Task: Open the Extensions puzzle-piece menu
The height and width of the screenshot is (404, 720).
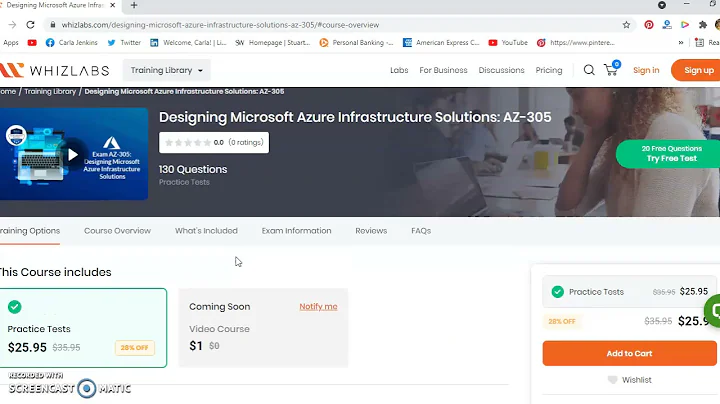Action: 703,25
